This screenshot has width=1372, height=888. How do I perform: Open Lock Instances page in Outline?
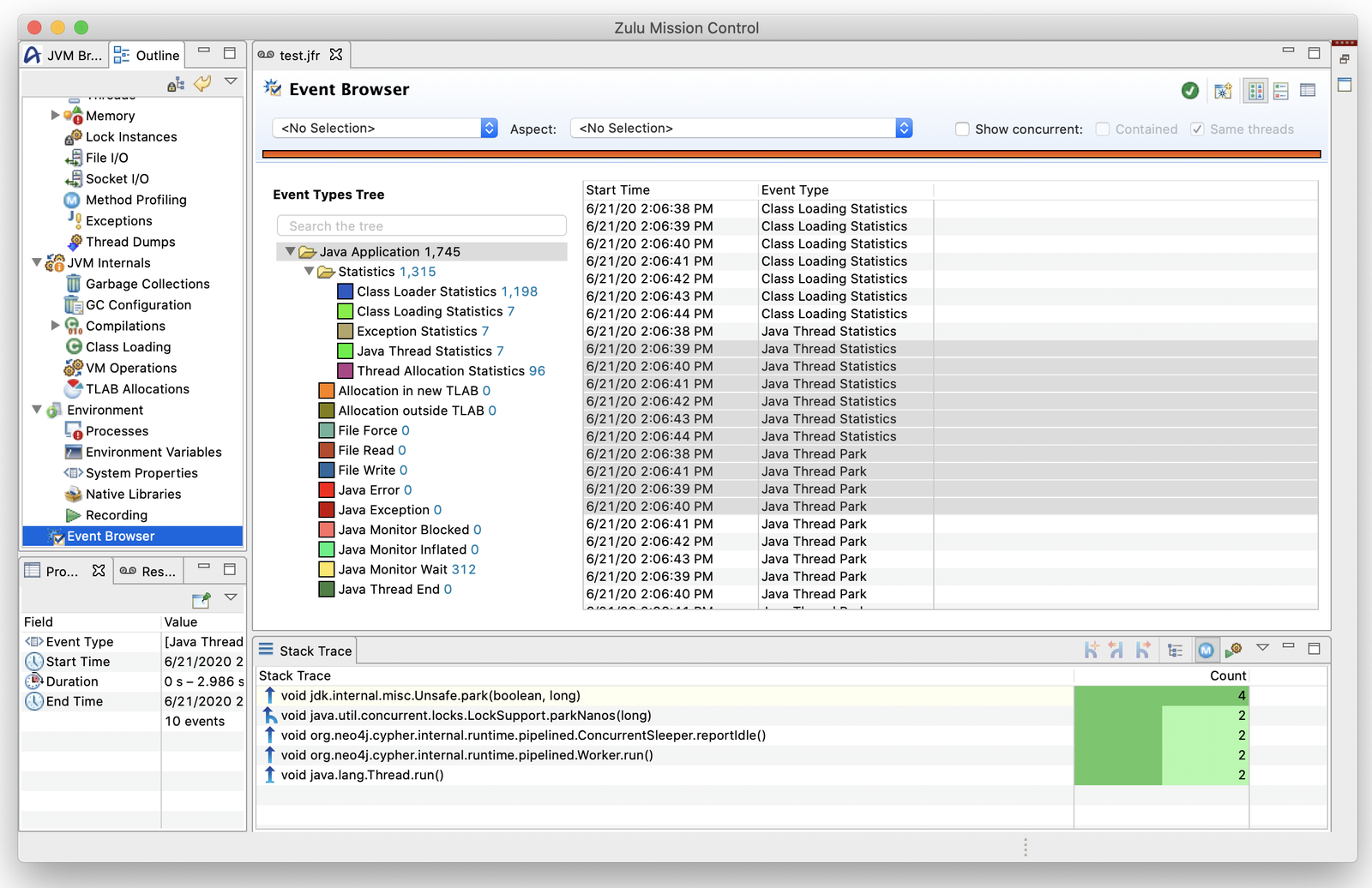click(131, 137)
